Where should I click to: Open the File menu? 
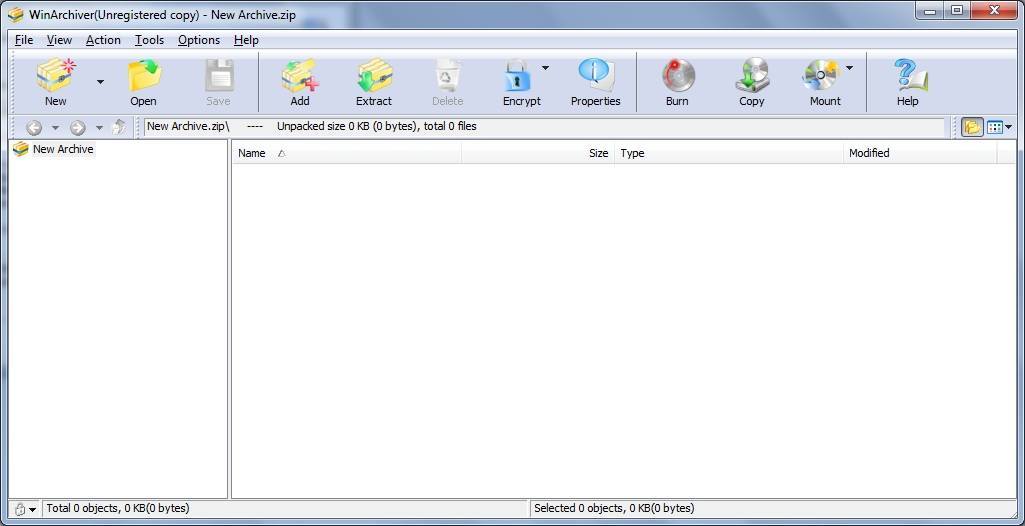coord(24,40)
